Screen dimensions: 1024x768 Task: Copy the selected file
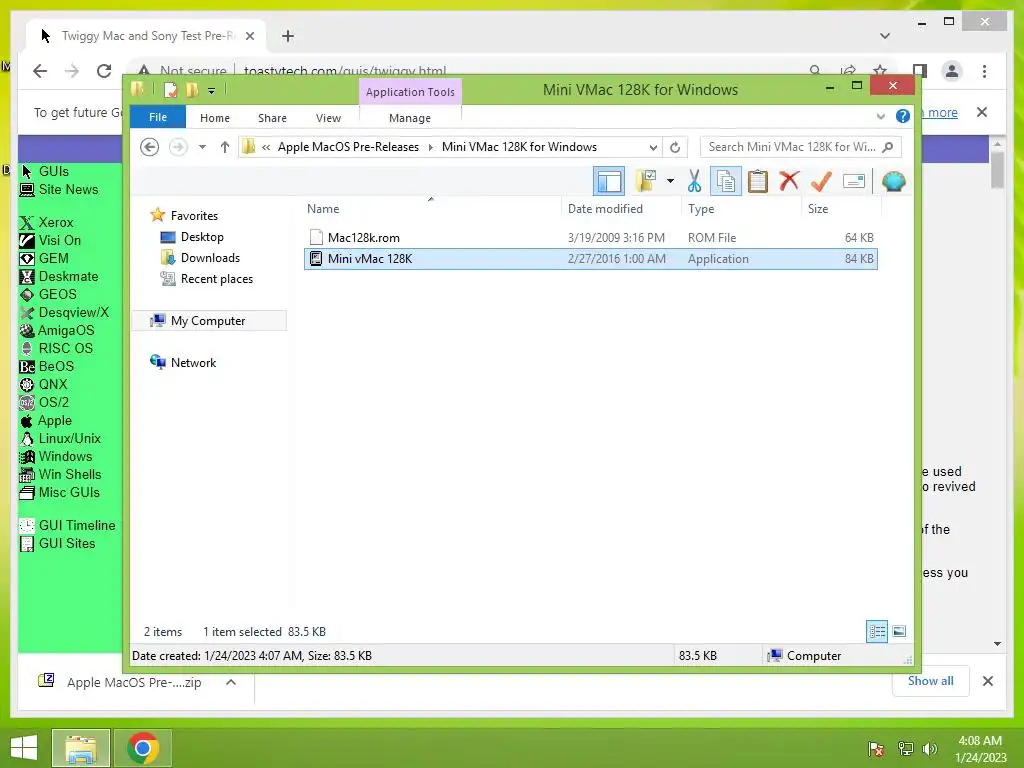click(x=726, y=181)
